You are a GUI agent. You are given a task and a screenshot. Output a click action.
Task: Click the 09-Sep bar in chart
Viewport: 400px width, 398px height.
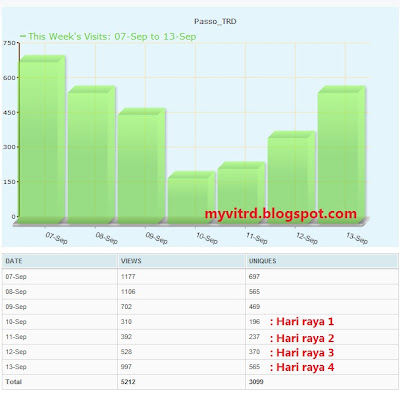pos(142,166)
